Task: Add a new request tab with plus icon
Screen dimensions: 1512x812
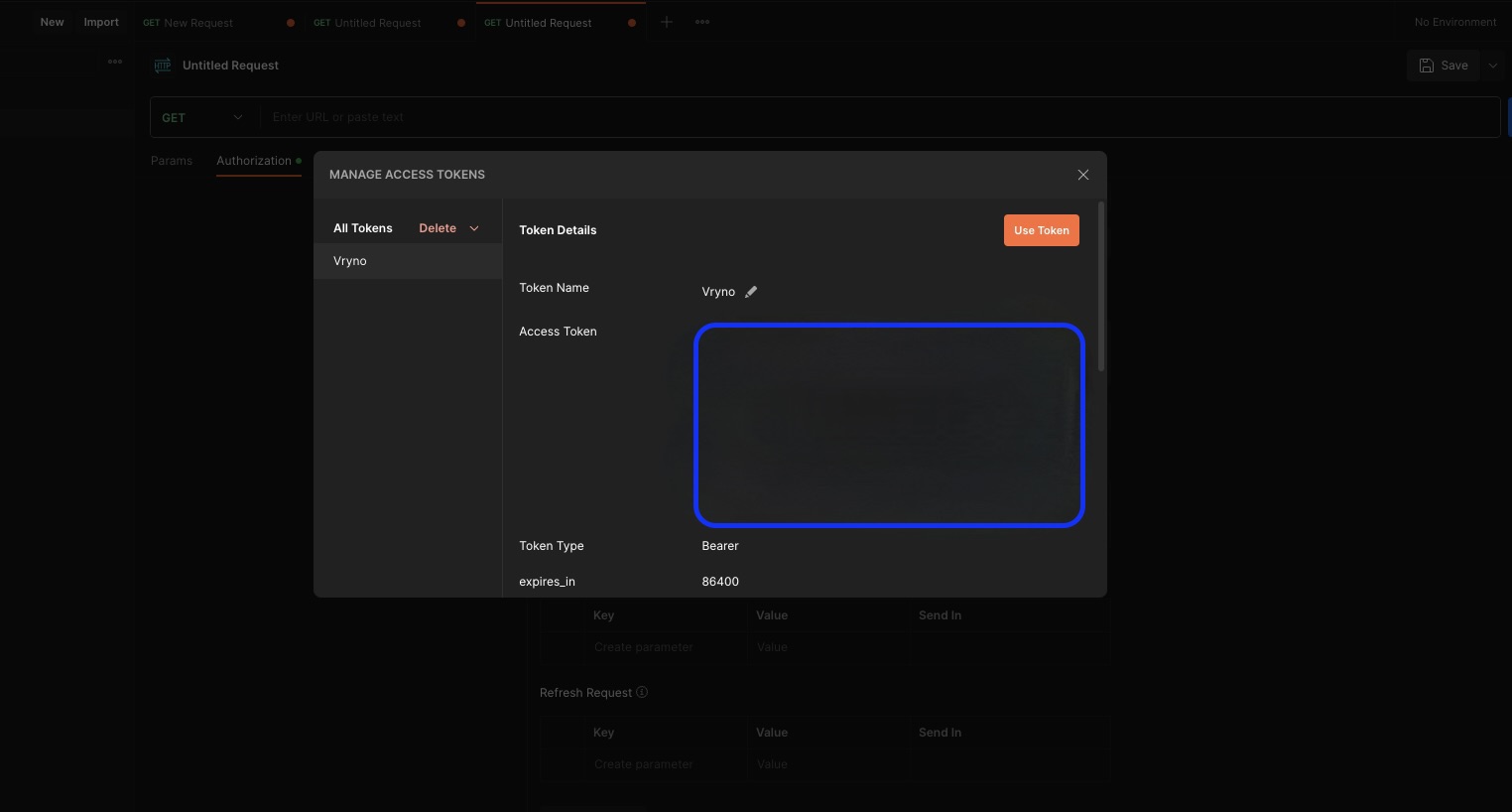Action: click(x=667, y=22)
